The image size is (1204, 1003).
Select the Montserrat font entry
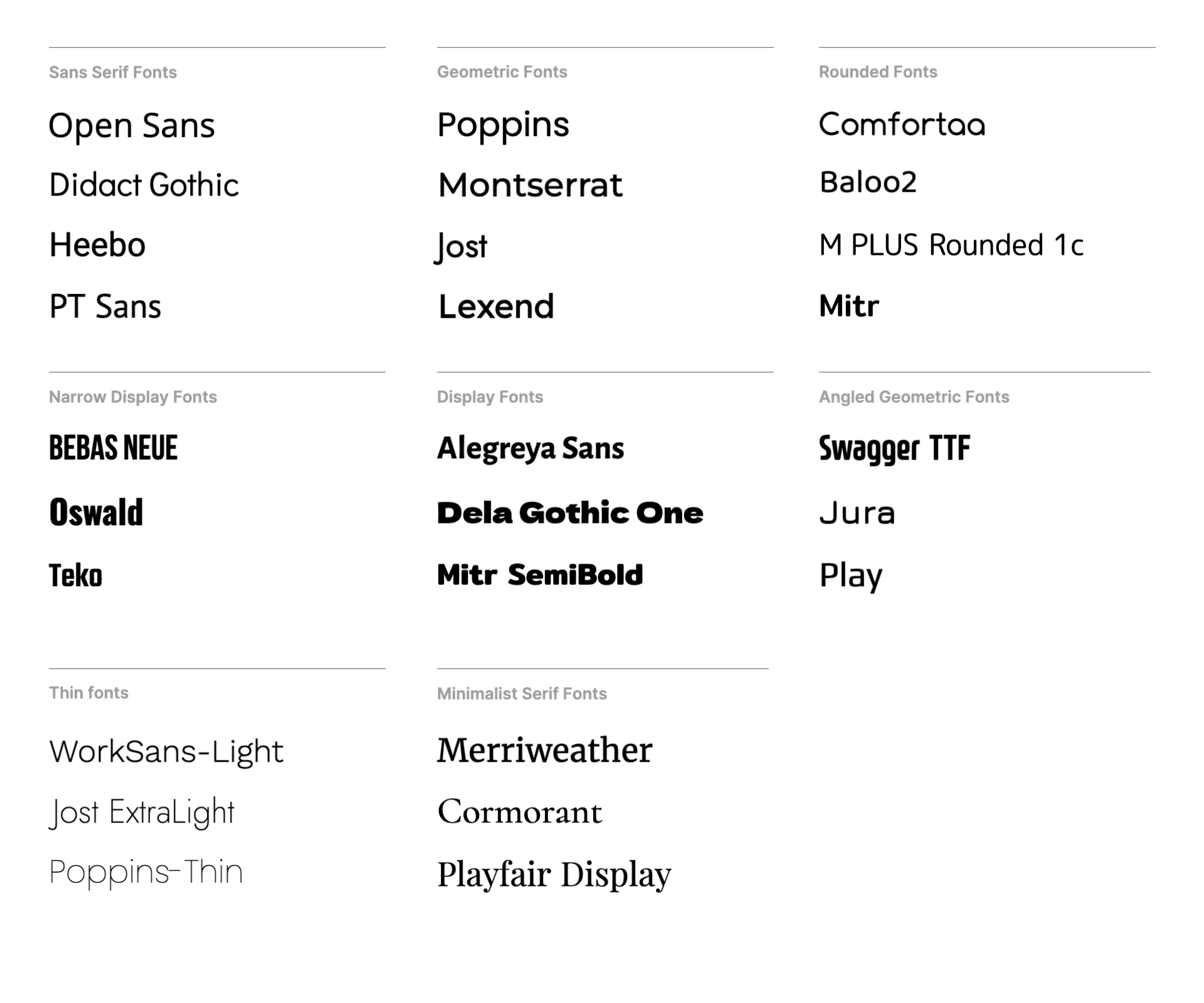(x=530, y=186)
